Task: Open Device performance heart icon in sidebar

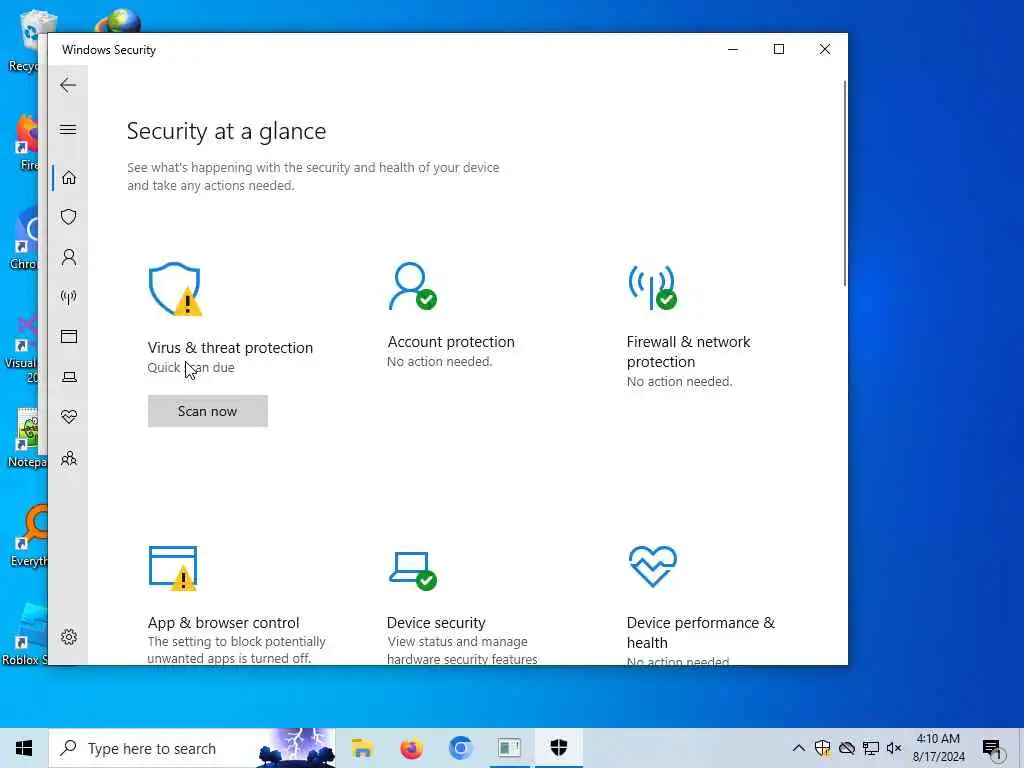Action: 69,417
